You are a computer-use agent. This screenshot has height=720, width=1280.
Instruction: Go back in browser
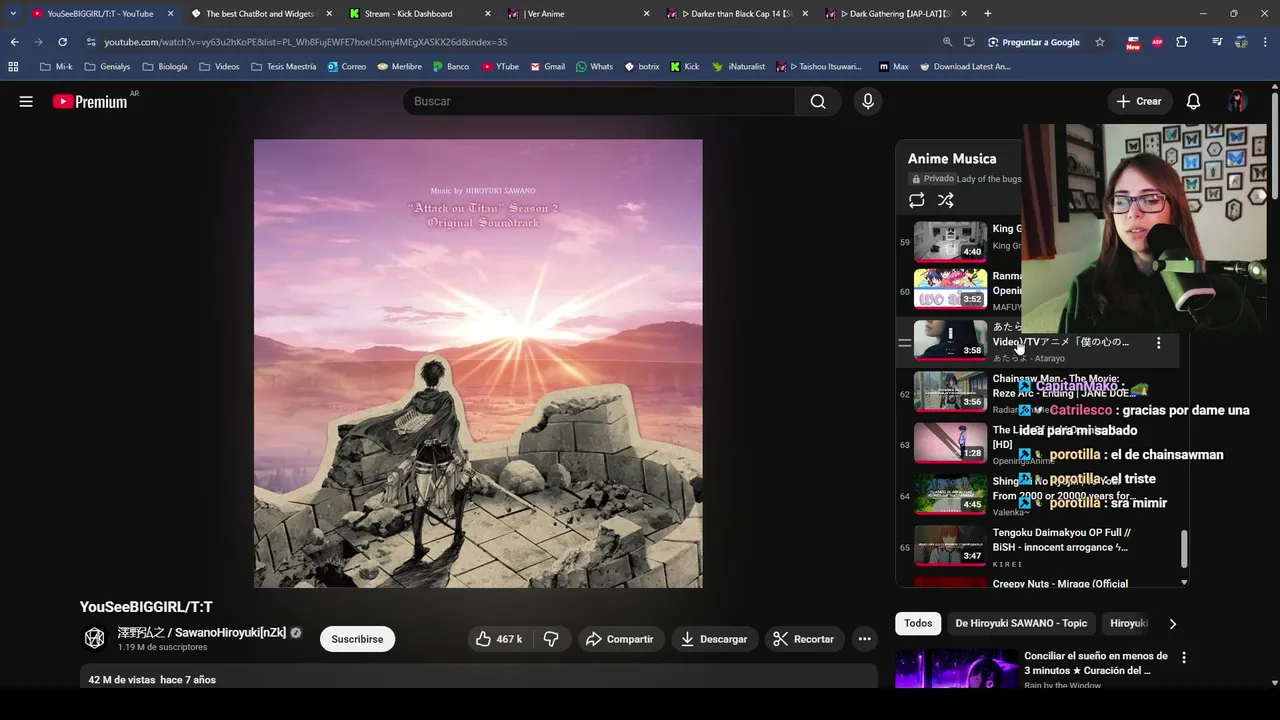click(x=14, y=42)
